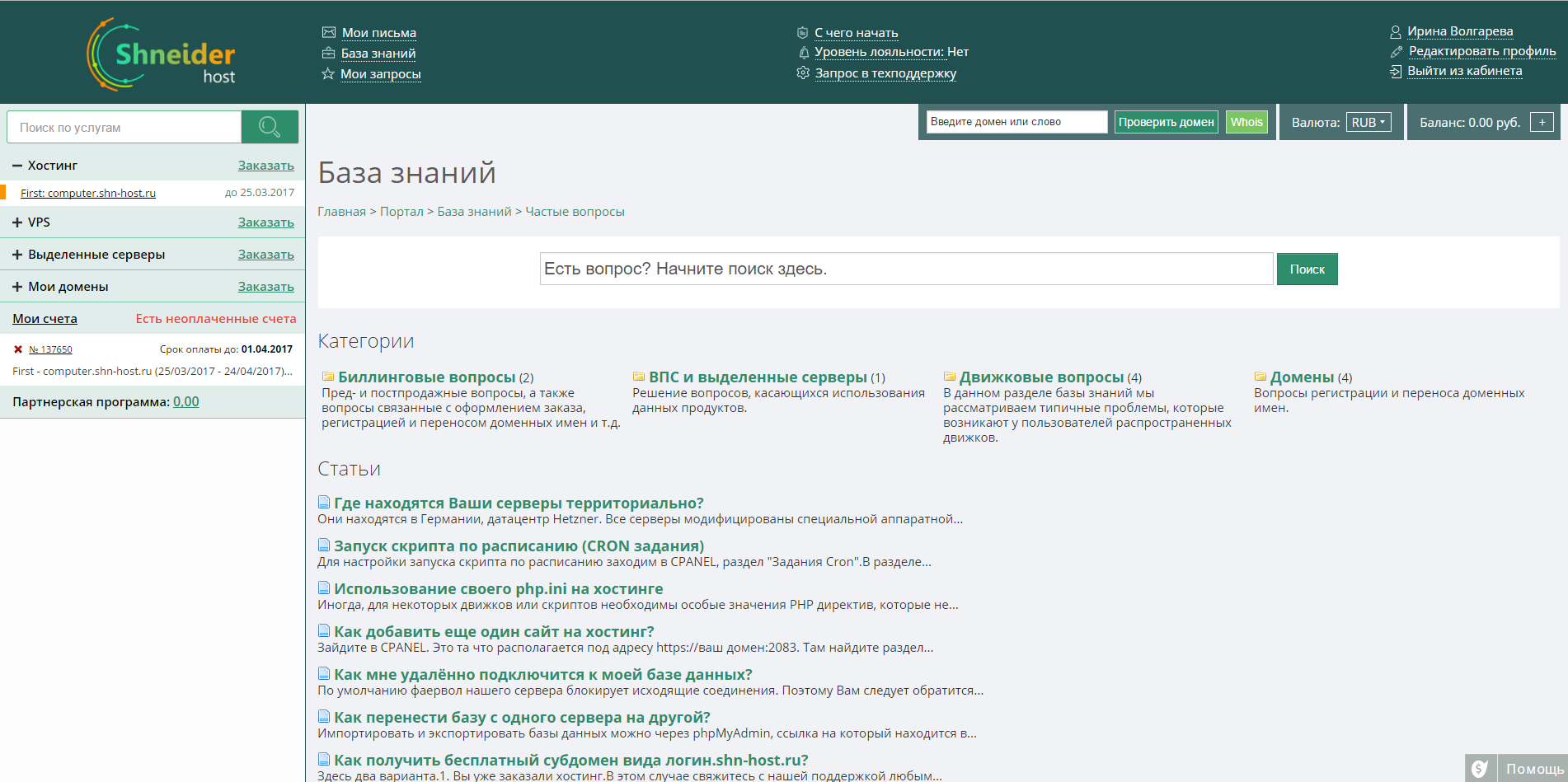Open База знаний in top menu
The width and height of the screenshot is (1568, 782).
pos(378,53)
